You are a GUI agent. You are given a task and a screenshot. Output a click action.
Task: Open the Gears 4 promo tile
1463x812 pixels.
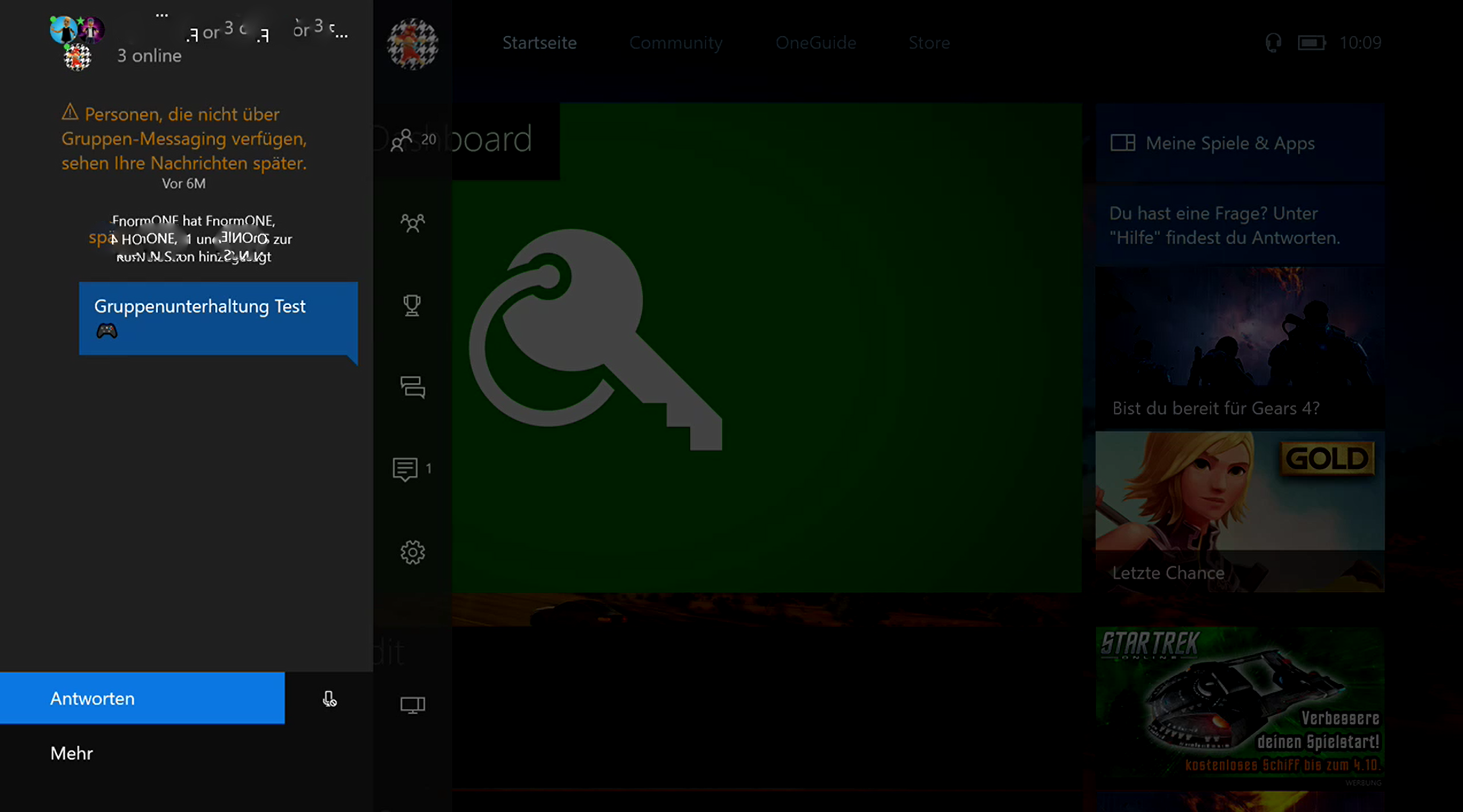click(1239, 347)
